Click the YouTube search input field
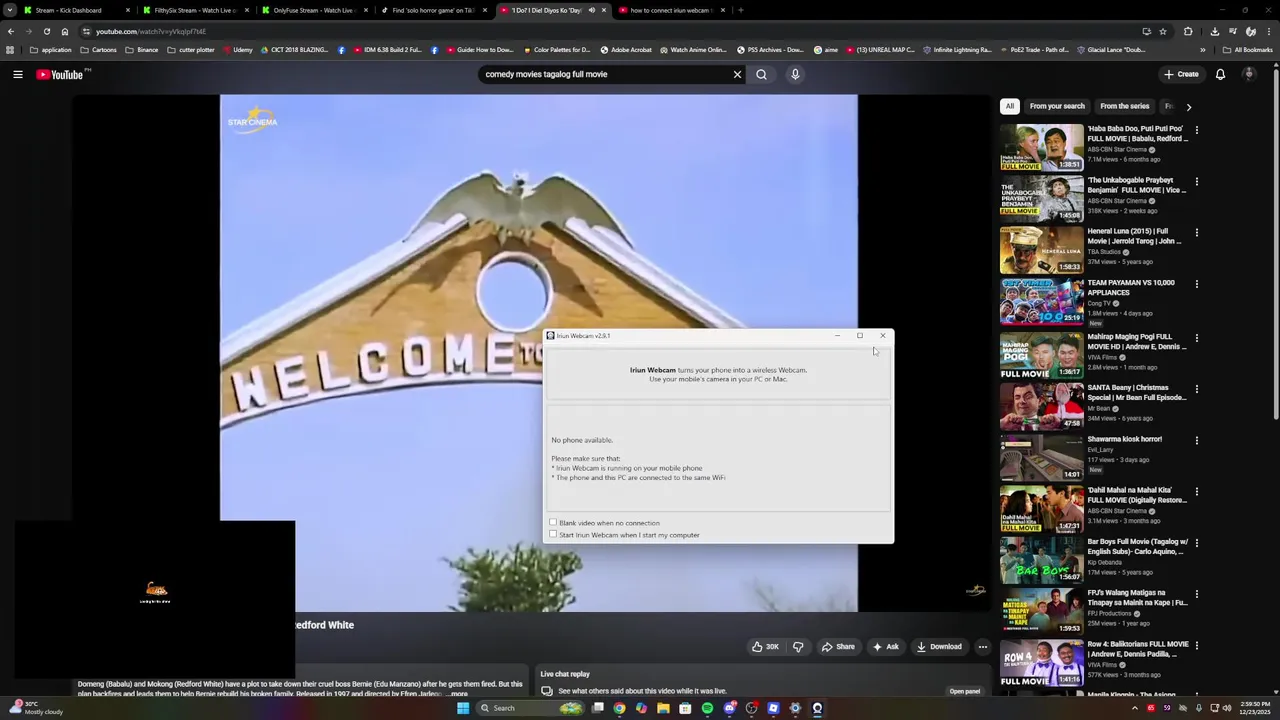This screenshot has width=1280, height=720. [605, 74]
